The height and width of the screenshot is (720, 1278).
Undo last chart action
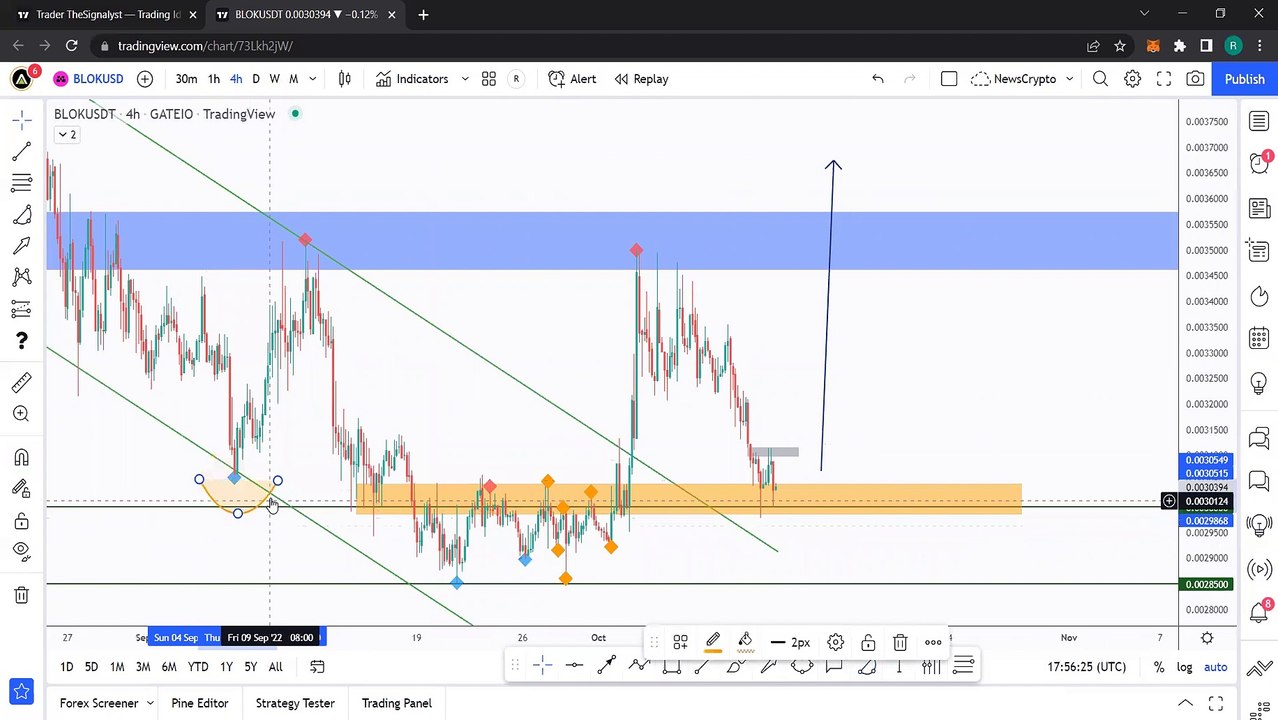[877, 79]
